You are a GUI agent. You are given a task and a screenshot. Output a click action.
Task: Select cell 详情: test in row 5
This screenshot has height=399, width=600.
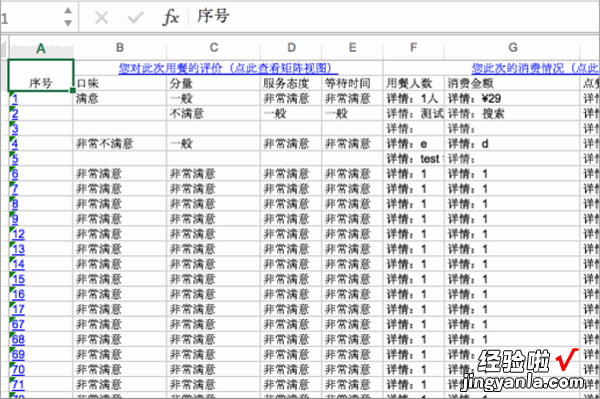click(x=414, y=159)
